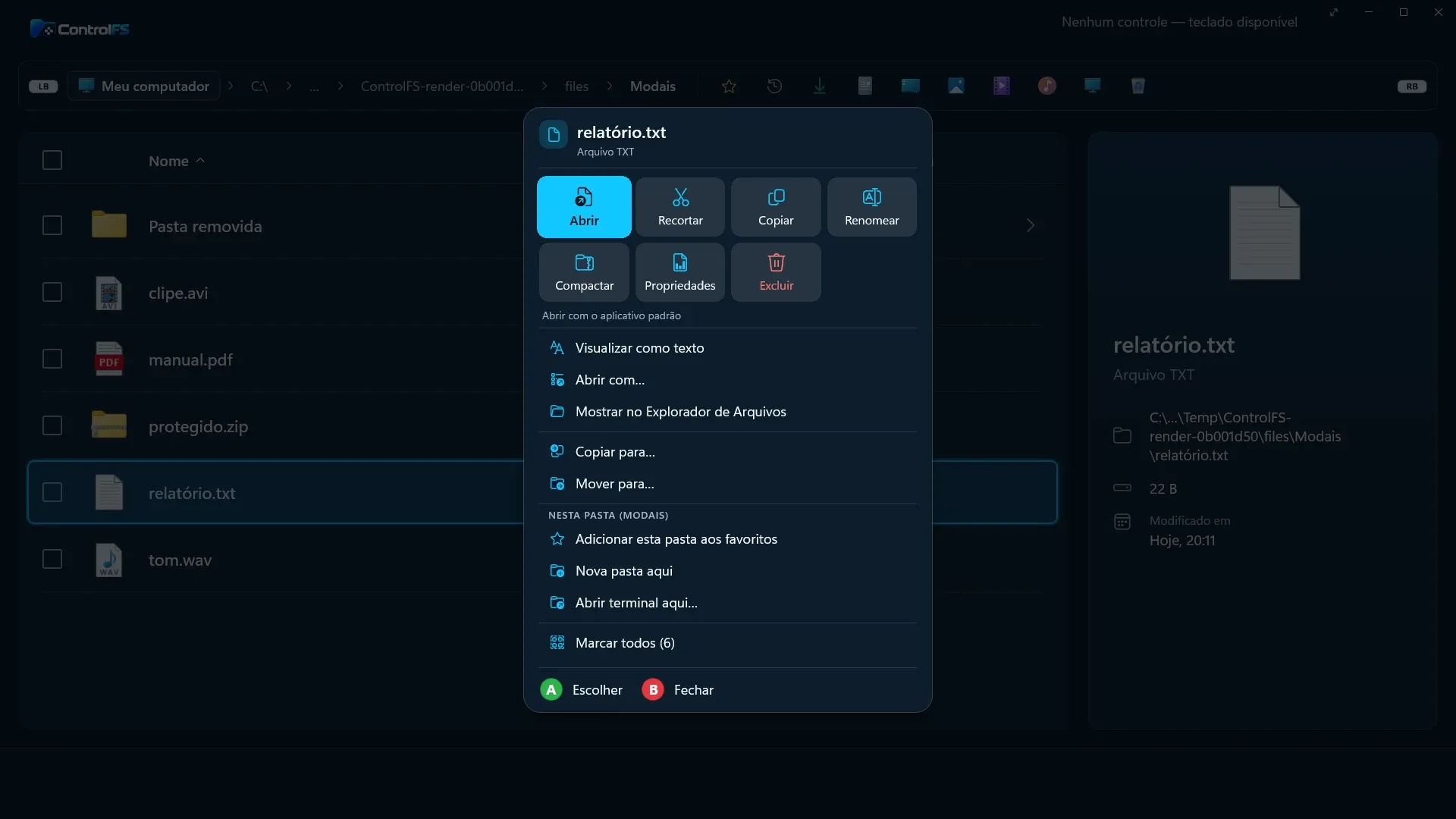This screenshot has height=819, width=1456.
Task: Select the tom.wav file name
Action: click(x=180, y=560)
